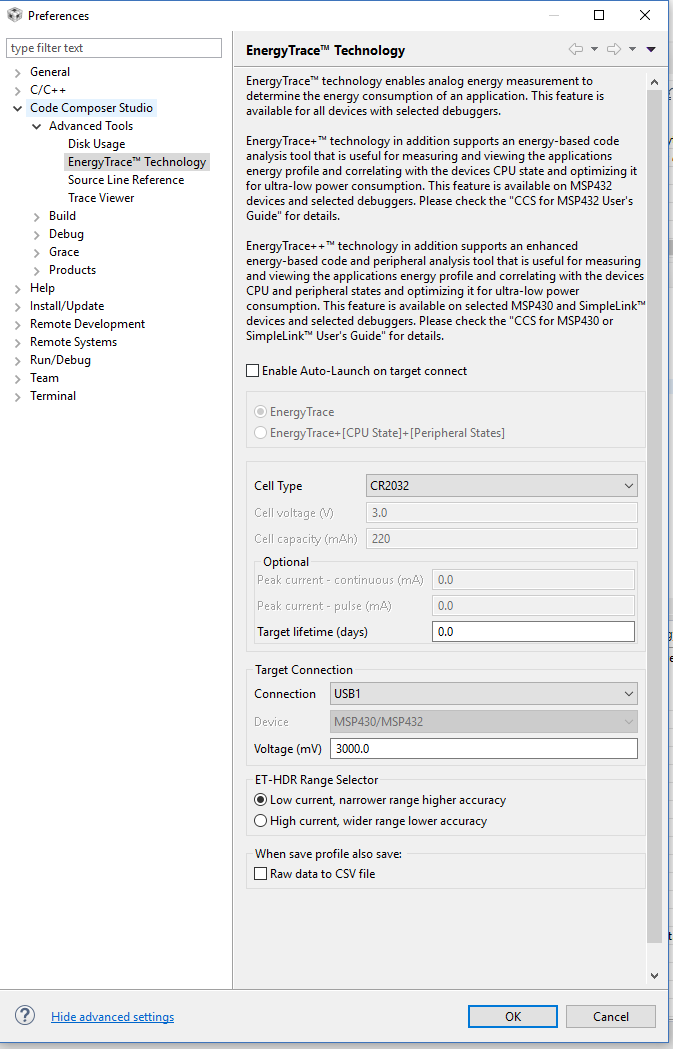Enable Auto-Launch on target connect
Screen dimensions: 673x1049
(253, 371)
